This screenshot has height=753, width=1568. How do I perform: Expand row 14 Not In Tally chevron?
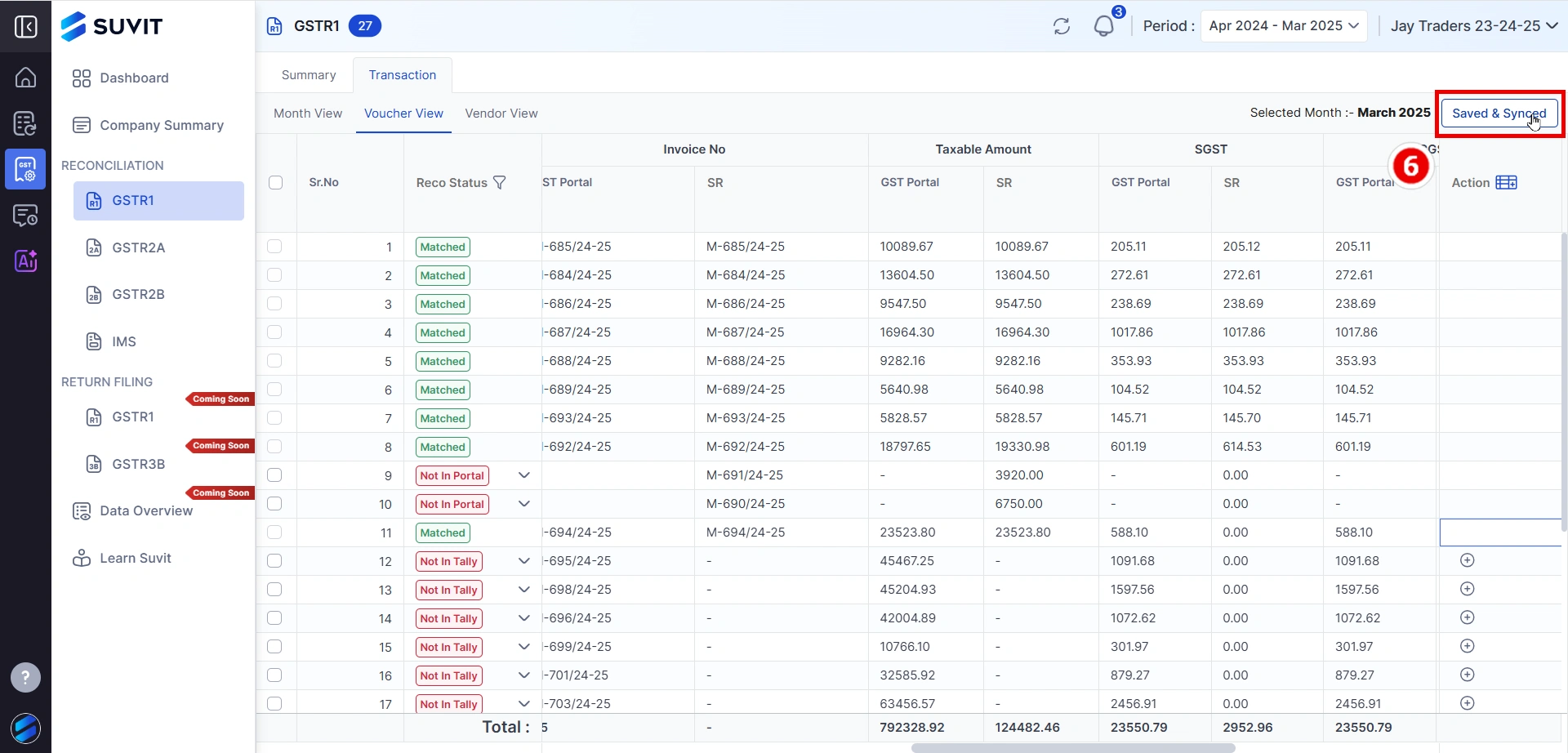point(524,618)
